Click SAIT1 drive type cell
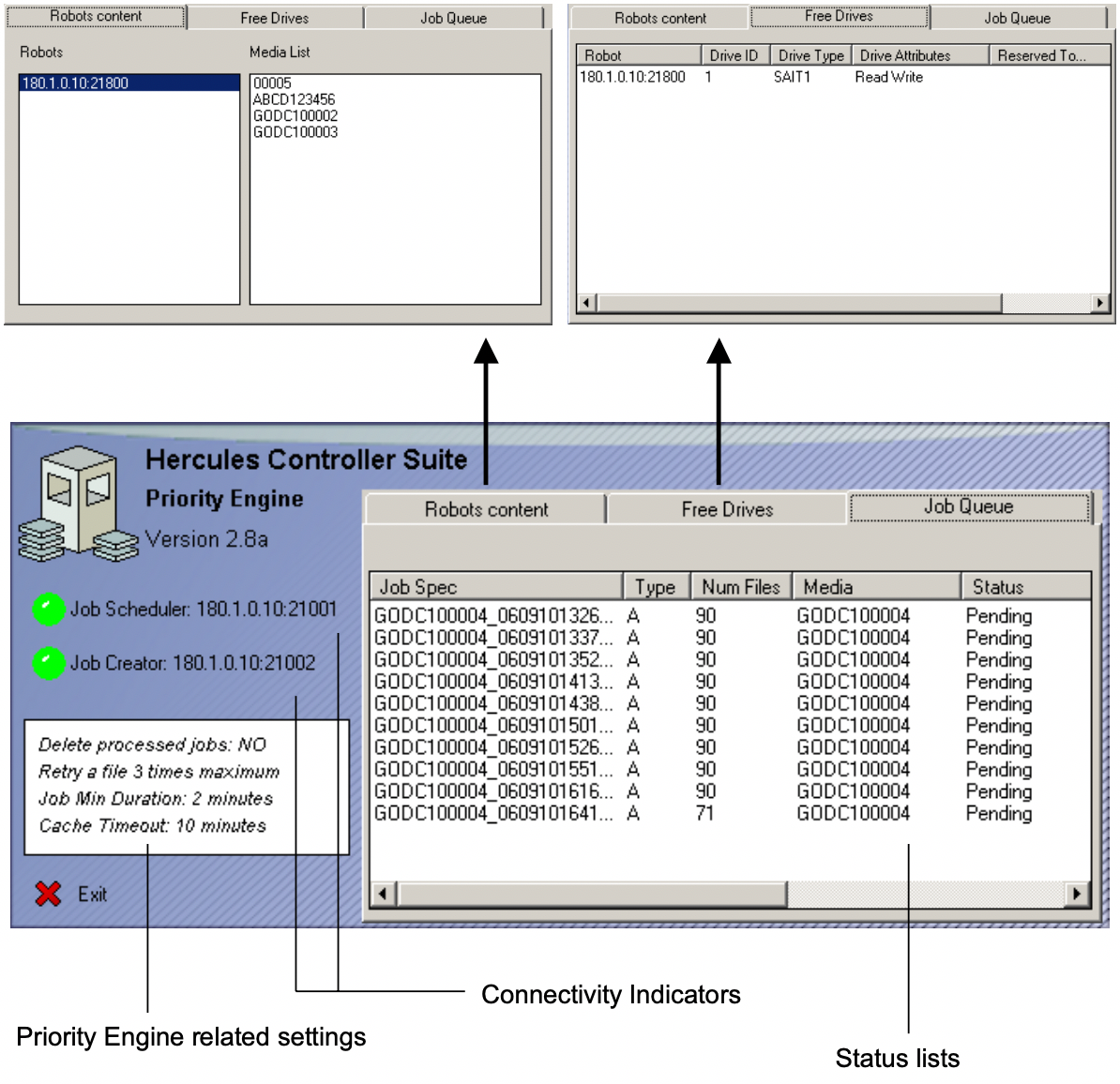Viewport: 1120px width, 1084px height. tap(792, 77)
